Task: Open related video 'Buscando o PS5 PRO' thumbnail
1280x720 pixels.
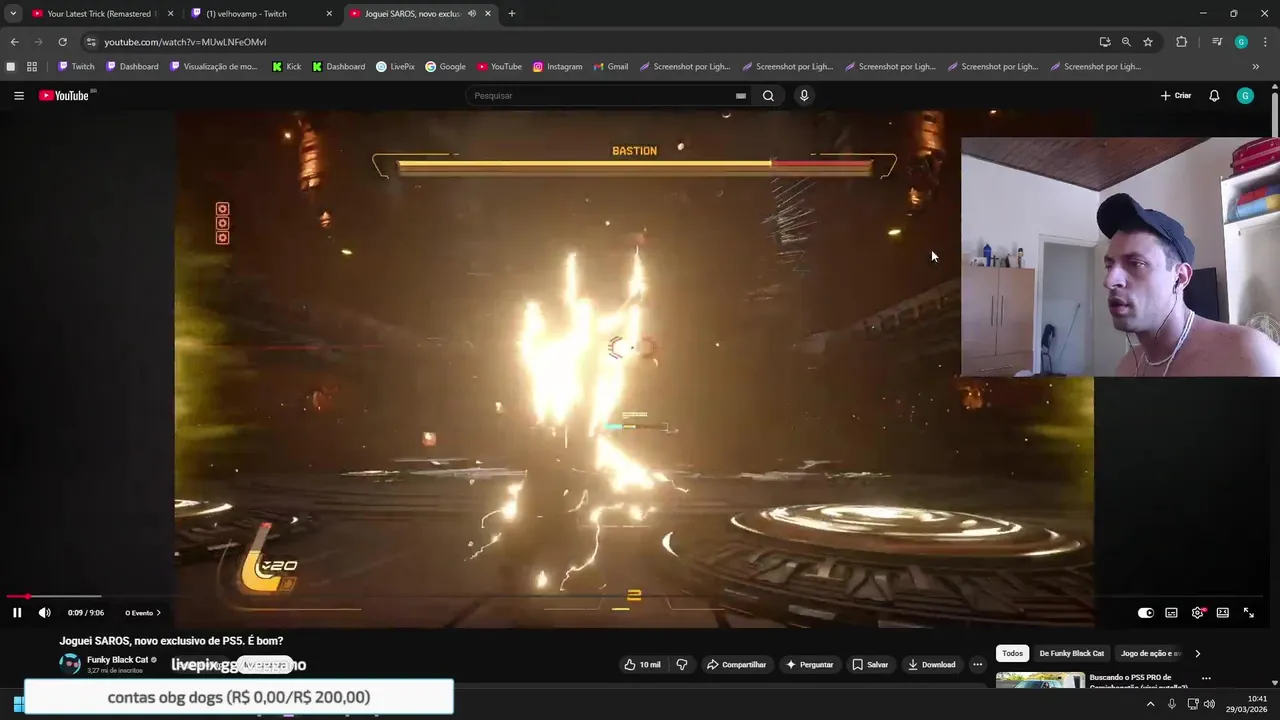Action: coord(1040,681)
